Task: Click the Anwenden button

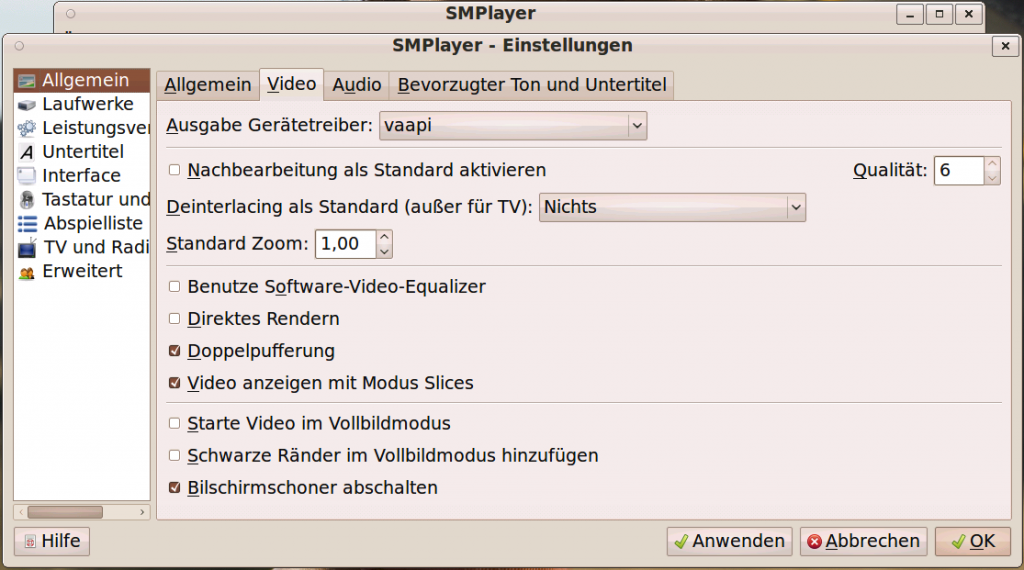Action: (x=729, y=541)
